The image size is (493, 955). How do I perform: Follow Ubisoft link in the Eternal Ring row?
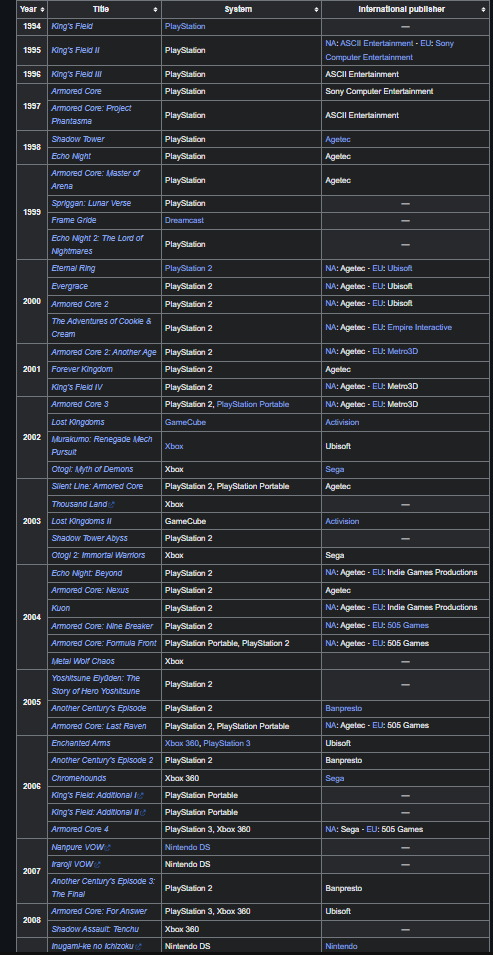400,269
